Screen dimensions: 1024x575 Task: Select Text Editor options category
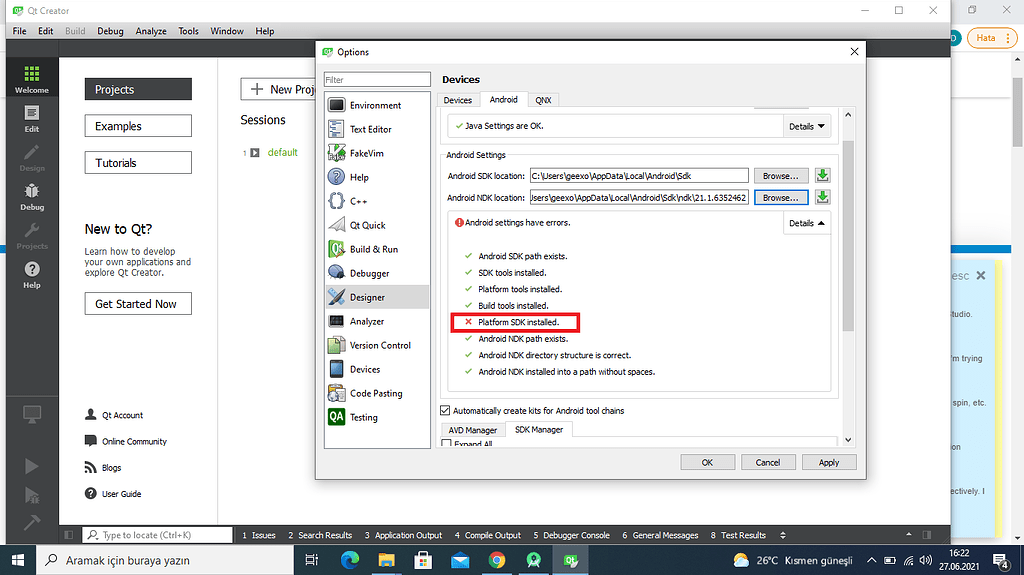[x=377, y=129]
